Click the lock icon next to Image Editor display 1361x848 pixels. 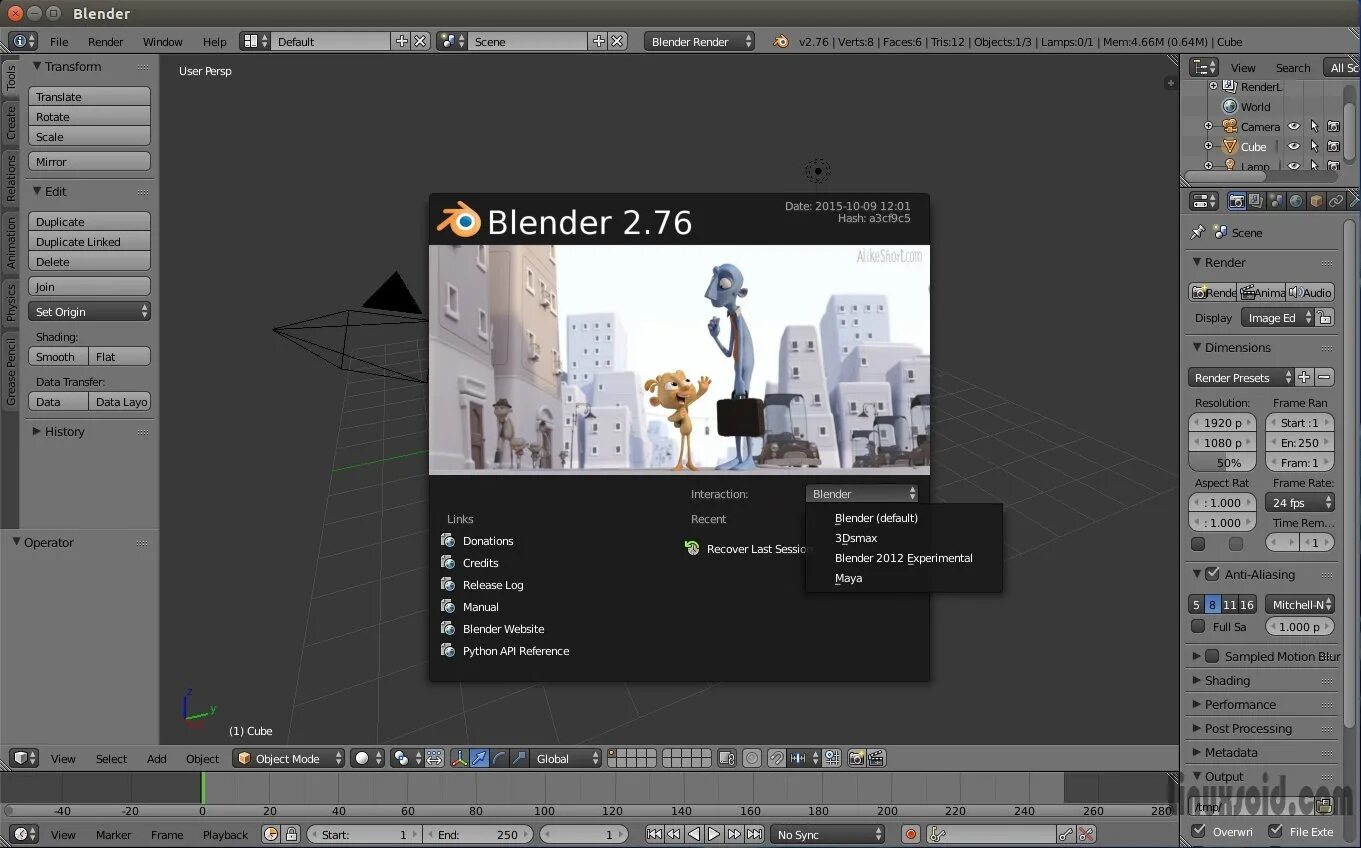[1324, 317]
